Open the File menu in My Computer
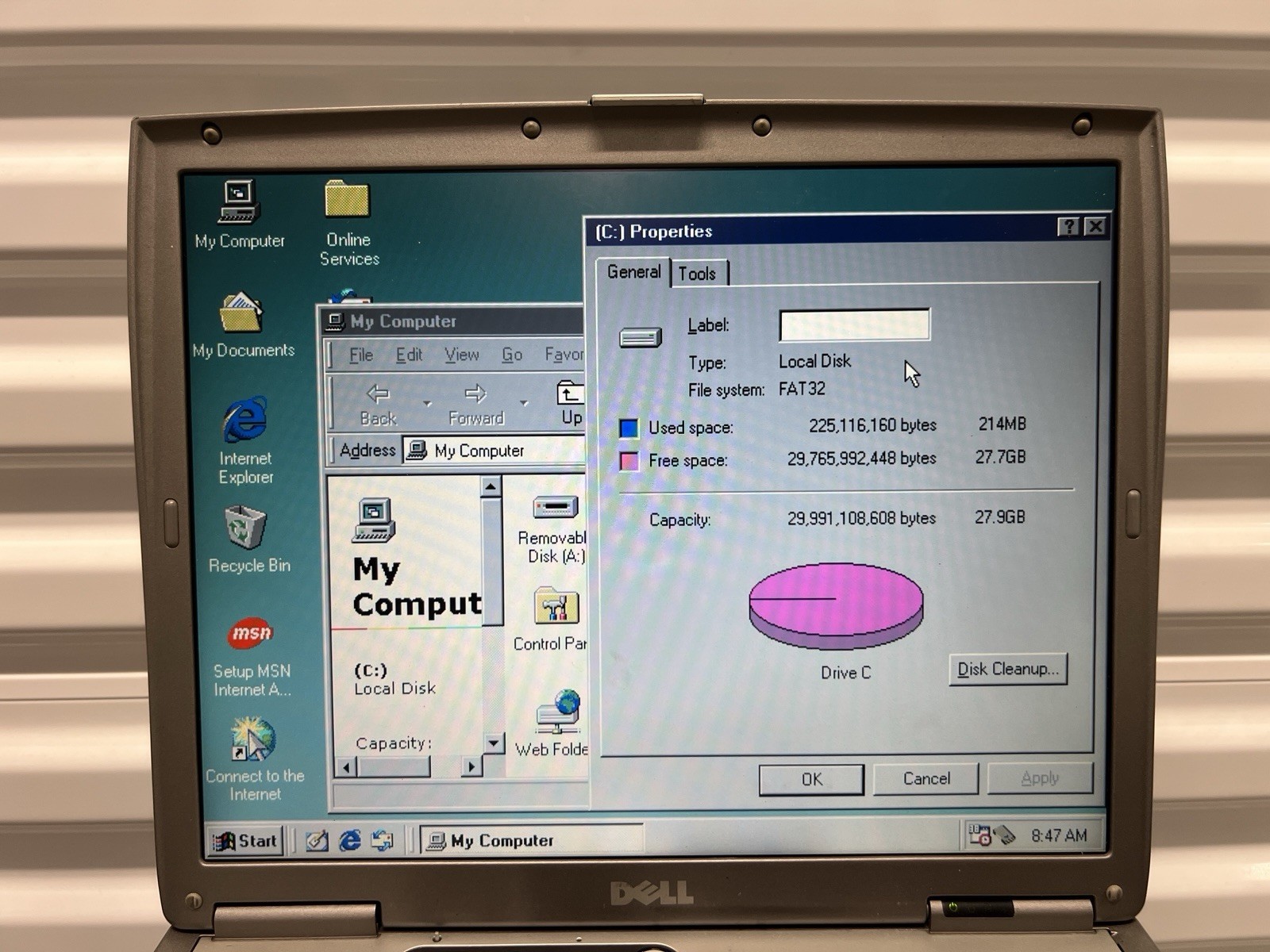The height and width of the screenshot is (952, 1270). point(361,355)
